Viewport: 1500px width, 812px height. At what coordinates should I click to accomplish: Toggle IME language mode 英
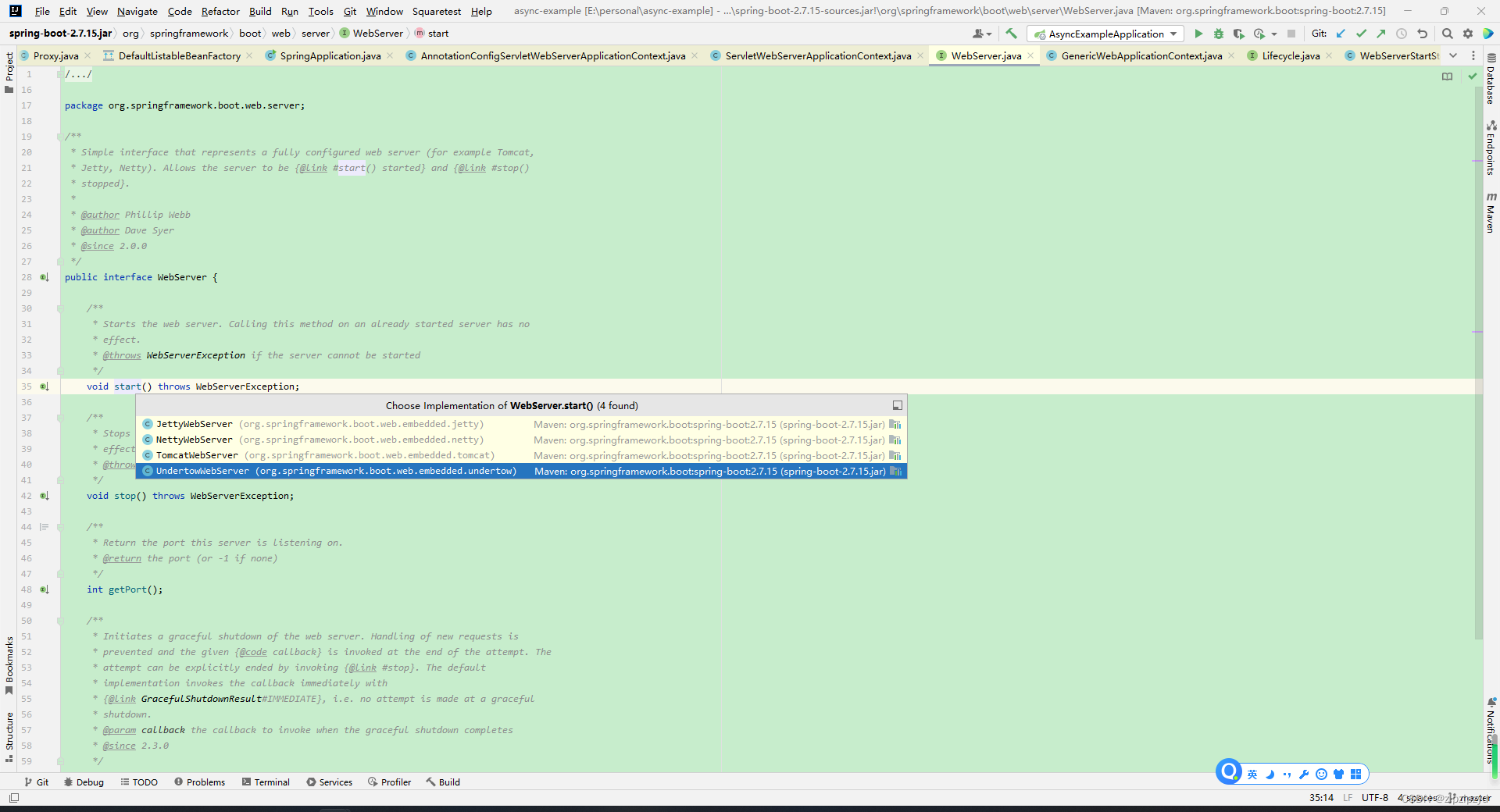(1252, 774)
